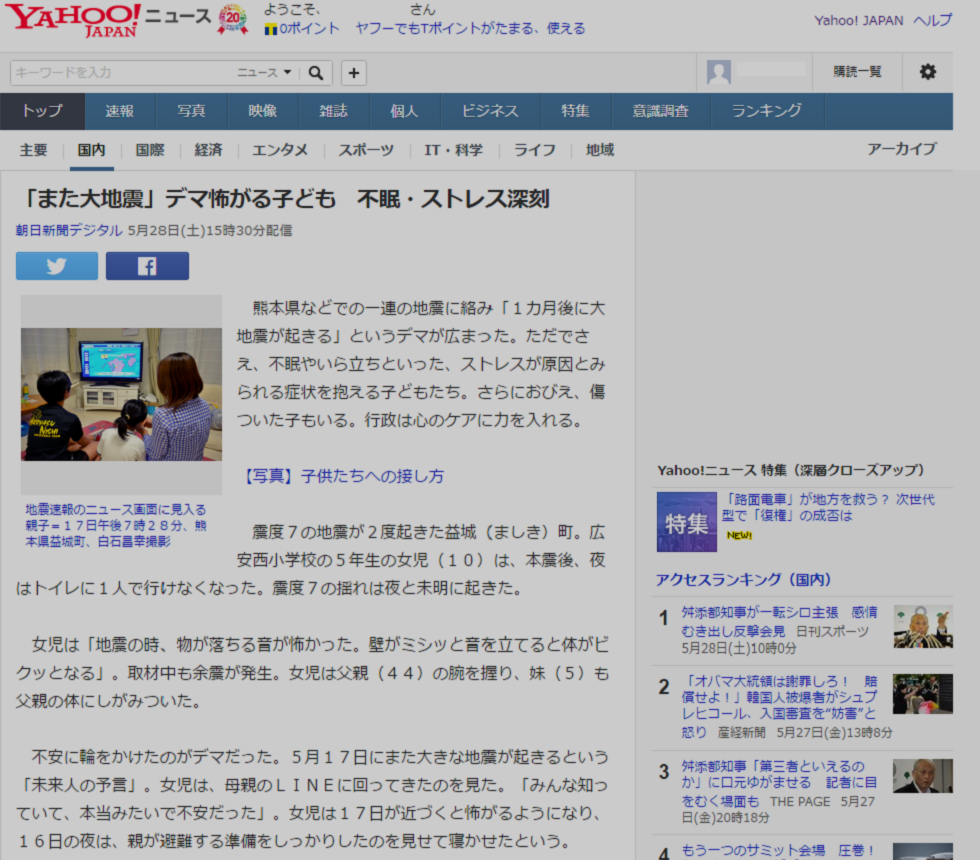
Task: Share the article via Twitter button
Action: (57, 266)
